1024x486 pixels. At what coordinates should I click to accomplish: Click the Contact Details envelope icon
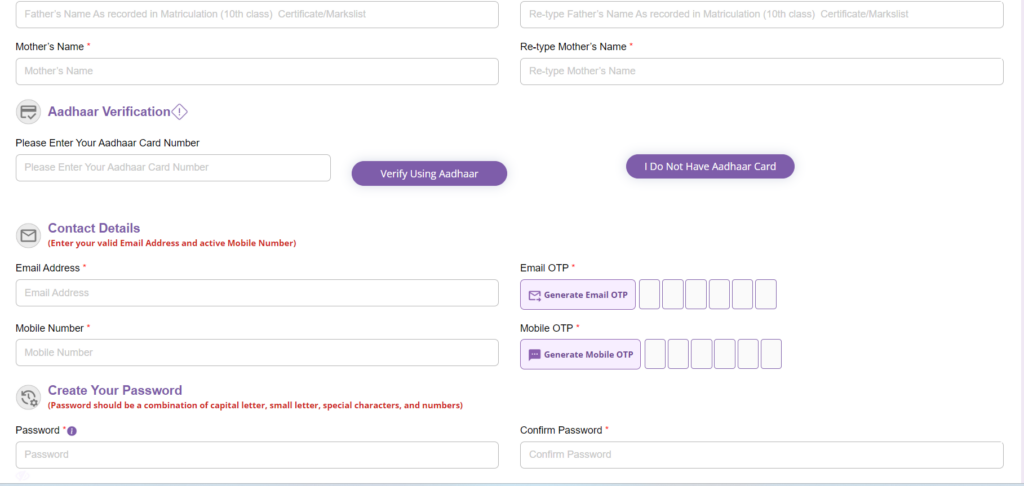coord(28,236)
